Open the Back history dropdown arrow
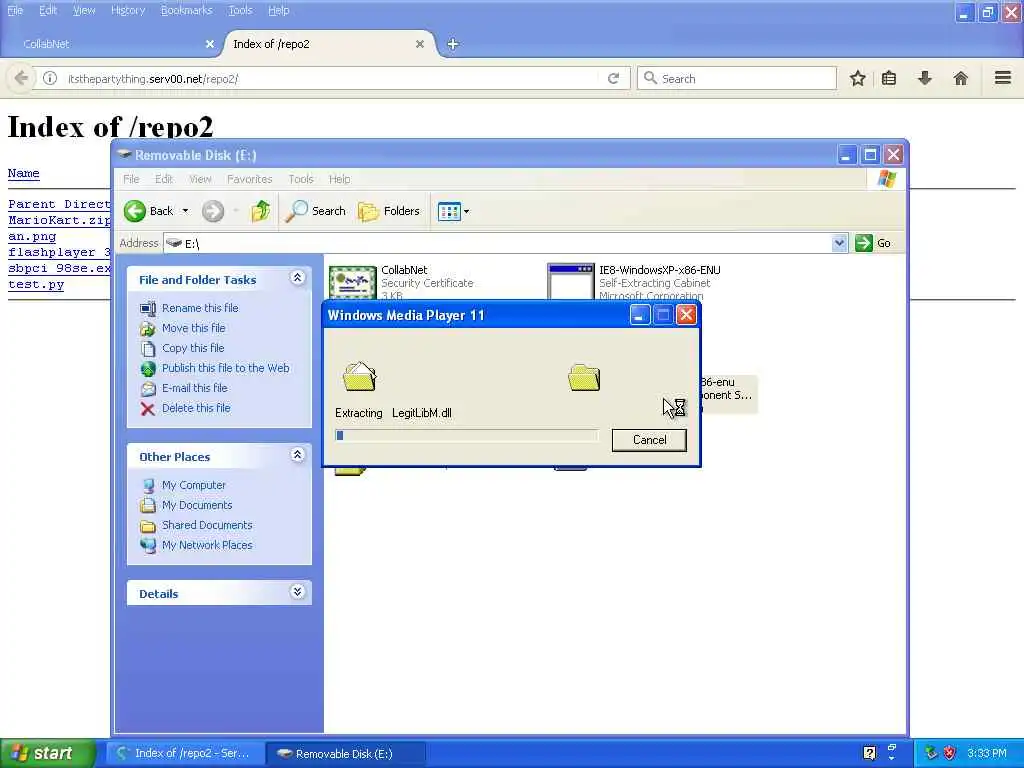 click(185, 211)
